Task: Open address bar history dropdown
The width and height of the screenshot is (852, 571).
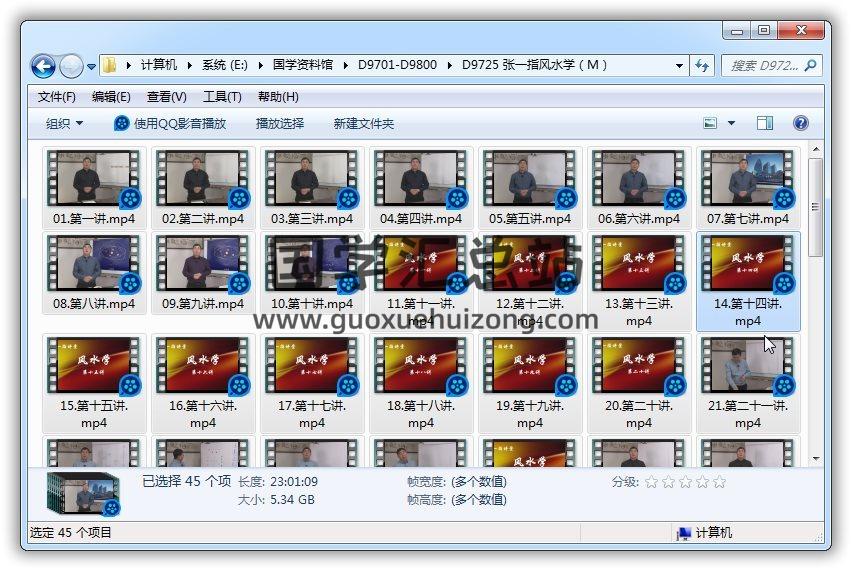Action: [x=679, y=66]
